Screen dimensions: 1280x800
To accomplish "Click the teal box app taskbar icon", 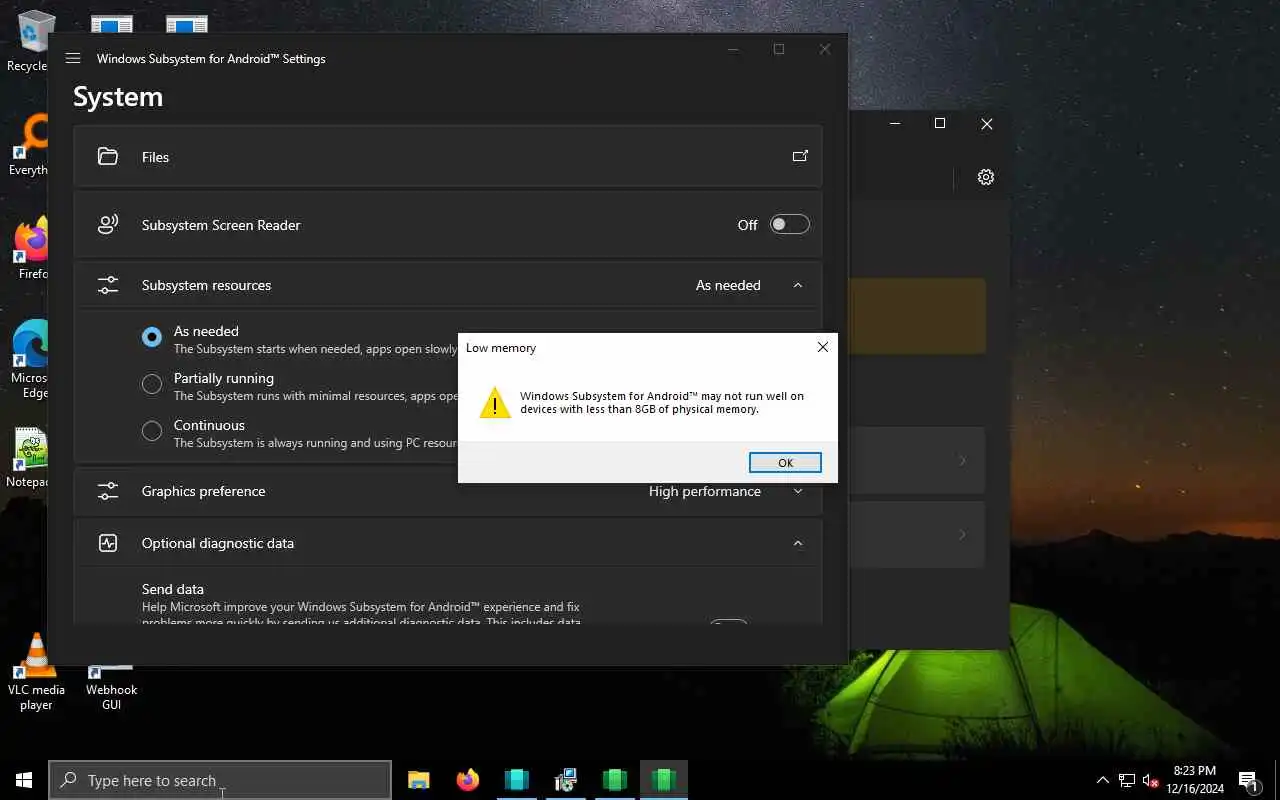I will point(516,780).
